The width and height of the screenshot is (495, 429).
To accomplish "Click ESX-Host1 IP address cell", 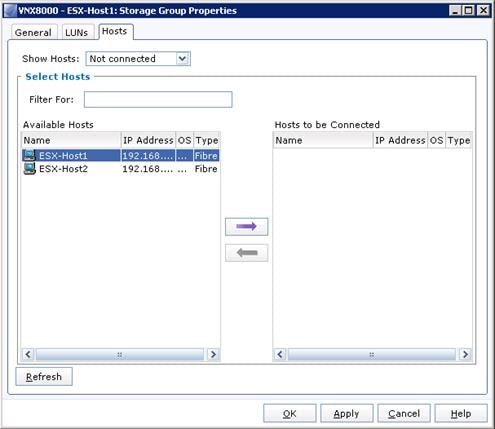I will point(148,156).
